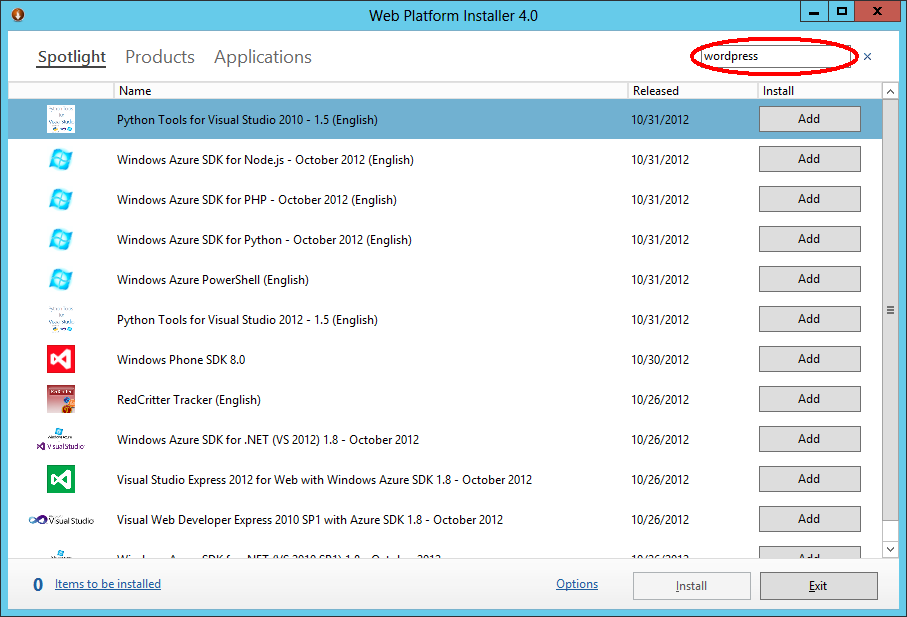Click the Install button at the bottom

click(x=692, y=586)
